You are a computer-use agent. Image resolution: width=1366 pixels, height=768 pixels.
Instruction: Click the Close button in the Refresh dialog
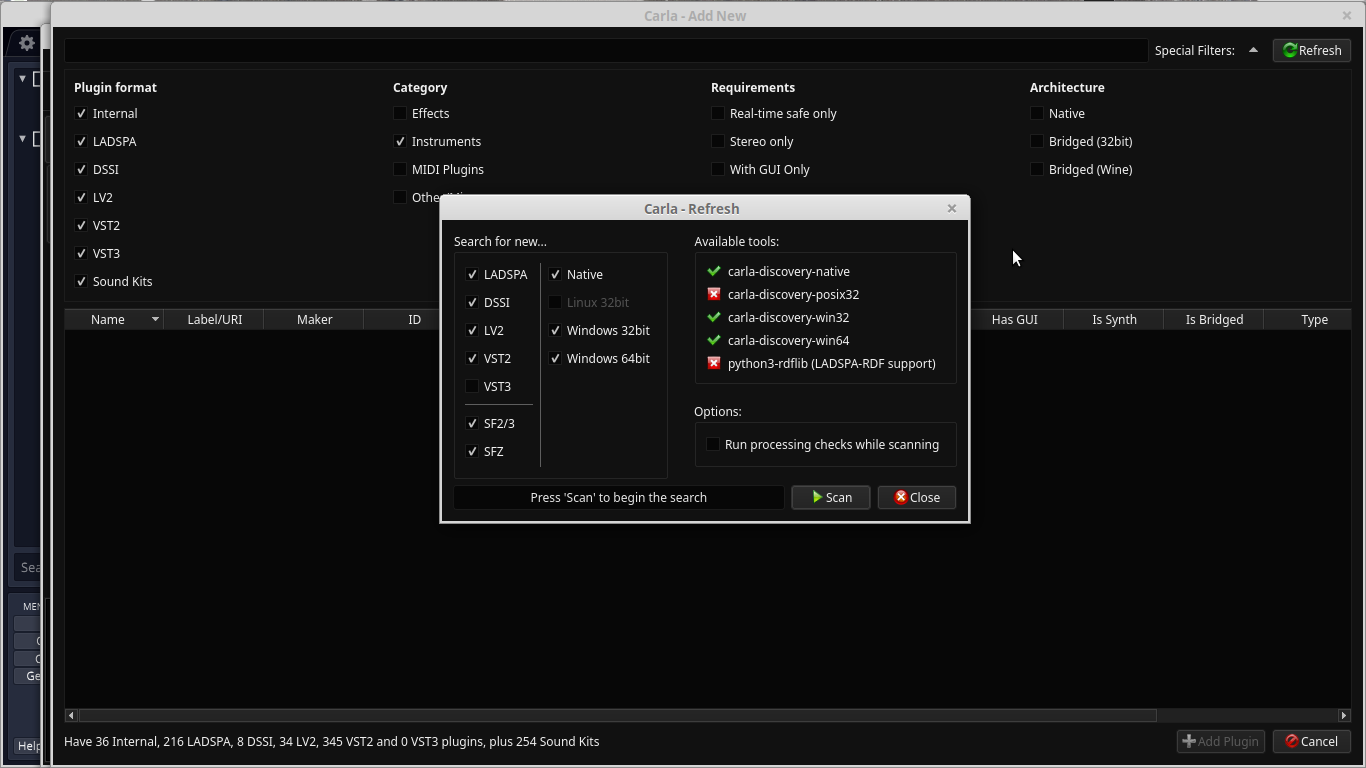(917, 497)
